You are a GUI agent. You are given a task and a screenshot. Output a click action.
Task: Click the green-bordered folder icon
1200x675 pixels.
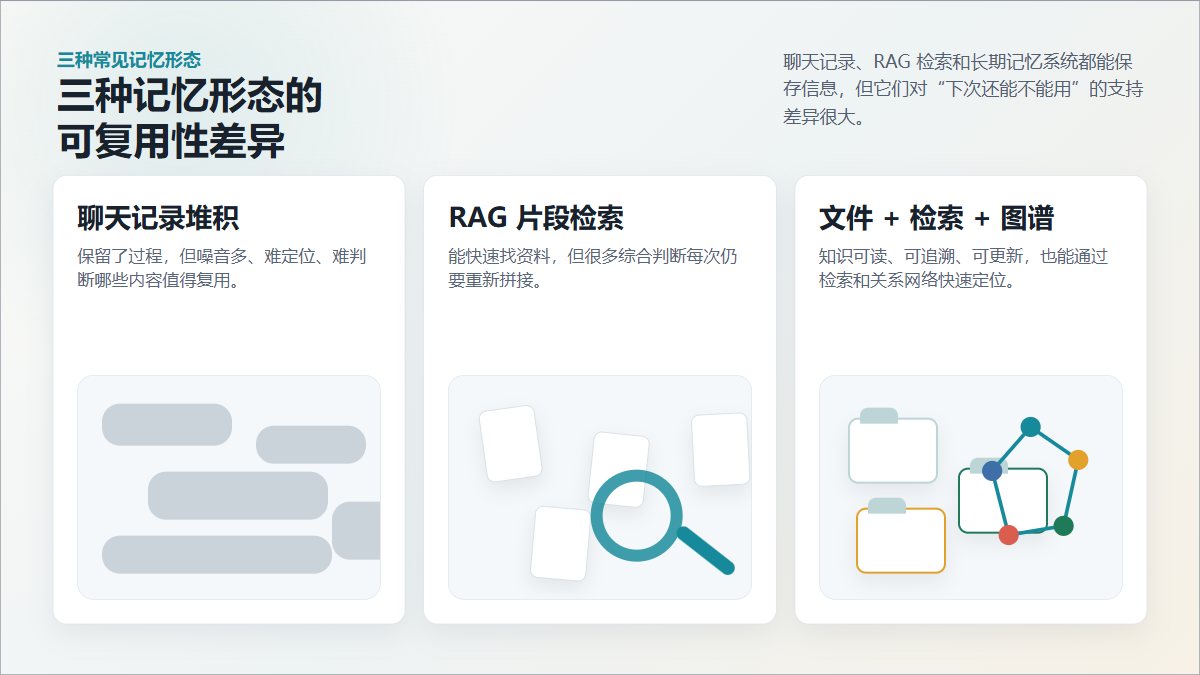click(1003, 496)
